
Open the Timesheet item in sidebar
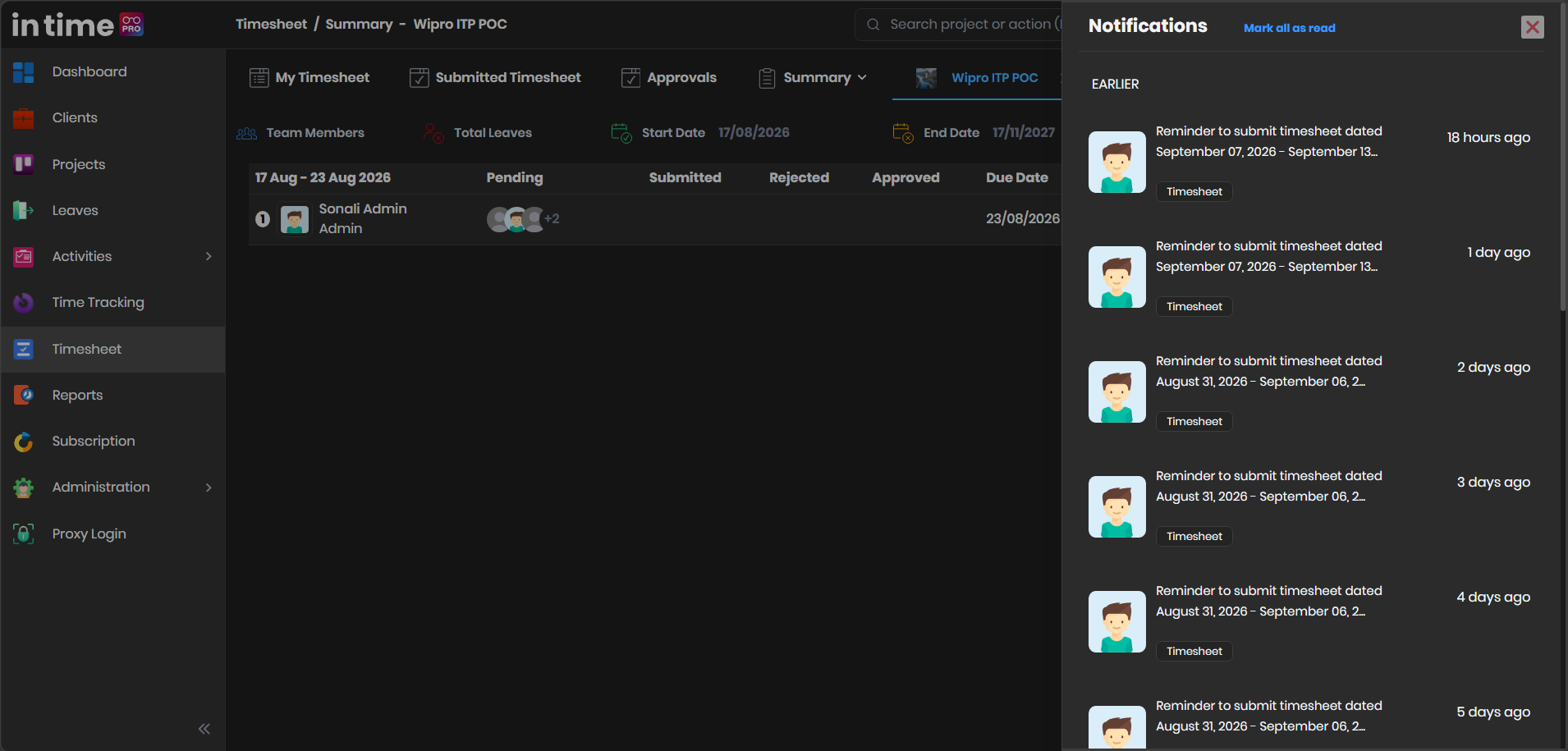click(113, 350)
